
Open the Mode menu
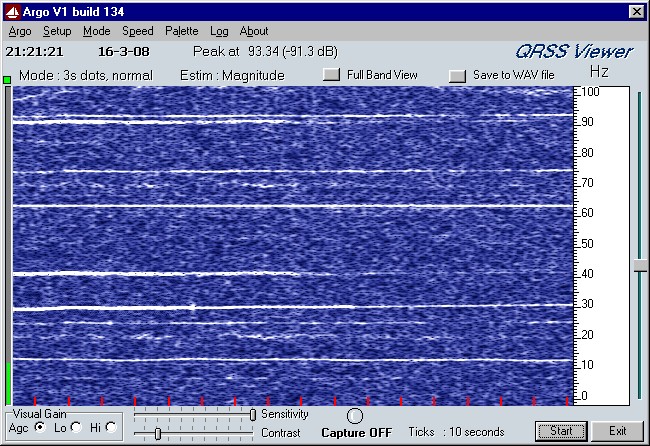[97, 31]
